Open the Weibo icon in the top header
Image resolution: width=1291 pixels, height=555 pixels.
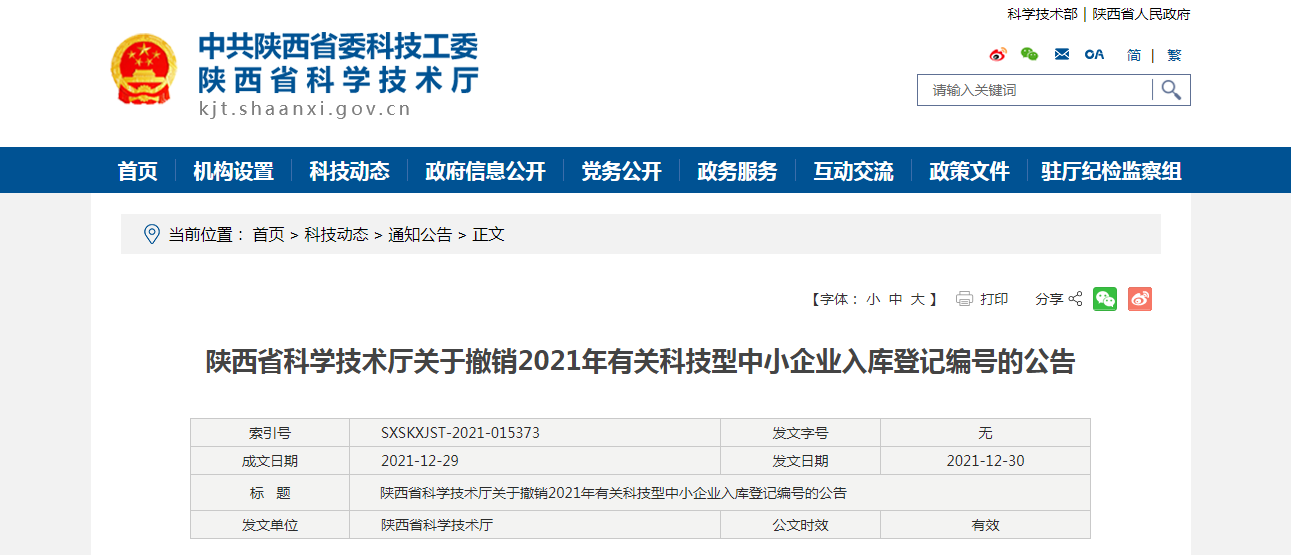(997, 55)
